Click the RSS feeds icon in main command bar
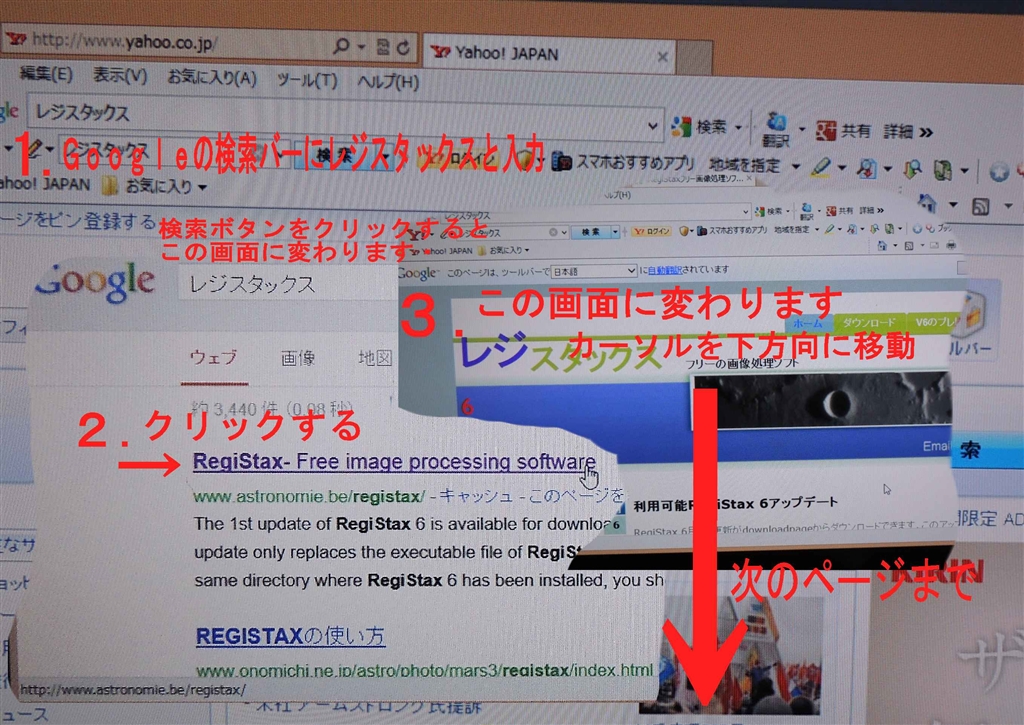Screen dimensions: 1024x725 pos(980,207)
